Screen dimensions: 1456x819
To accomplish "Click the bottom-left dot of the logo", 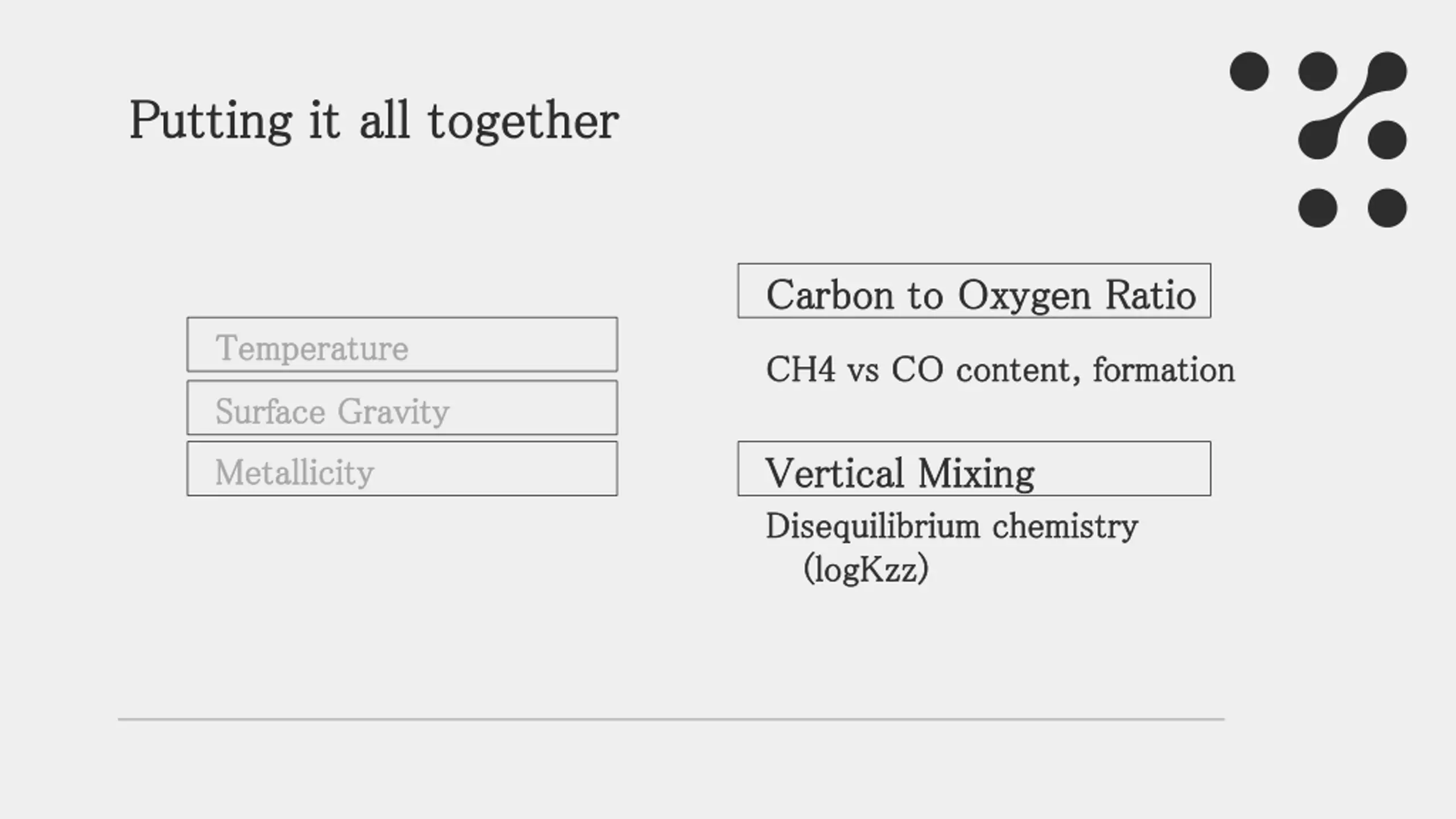I will click(1317, 208).
